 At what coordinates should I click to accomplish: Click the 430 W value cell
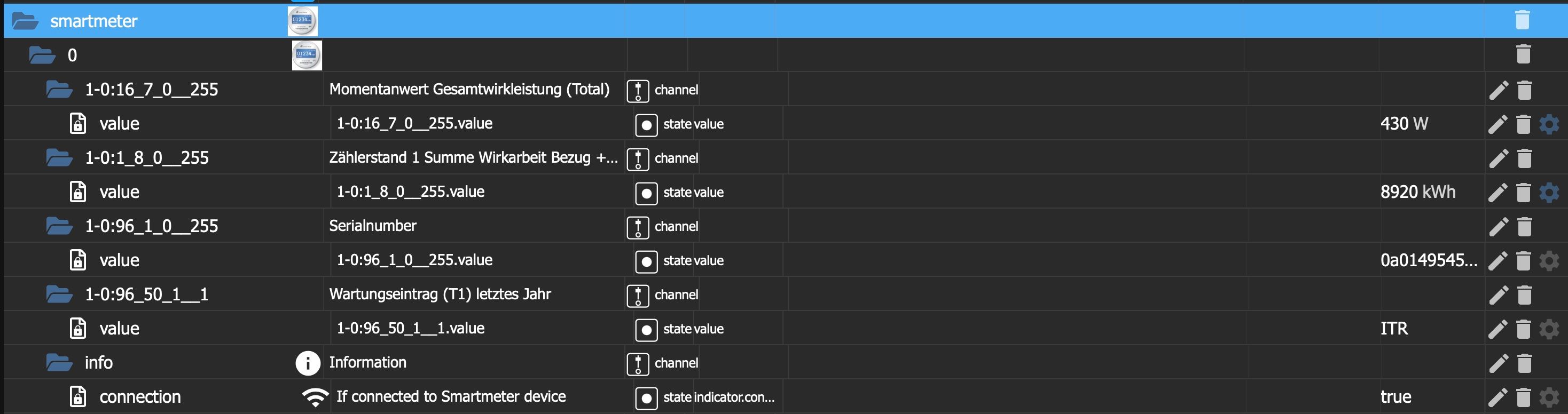(1404, 124)
